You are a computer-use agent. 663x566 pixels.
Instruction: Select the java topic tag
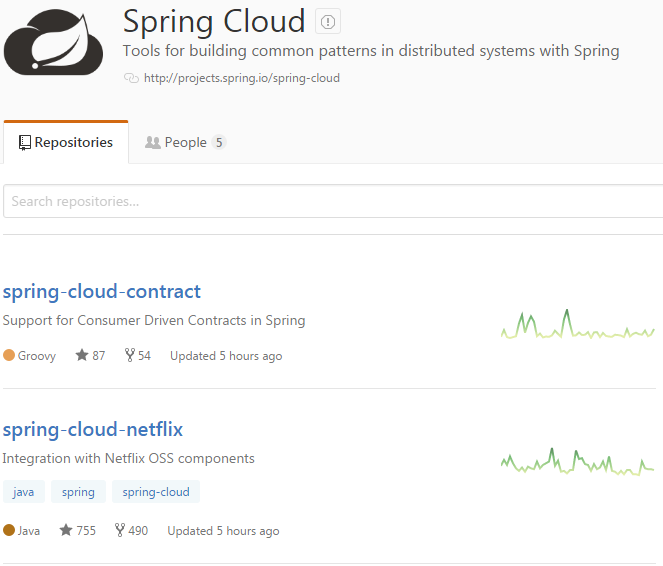pos(24,492)
